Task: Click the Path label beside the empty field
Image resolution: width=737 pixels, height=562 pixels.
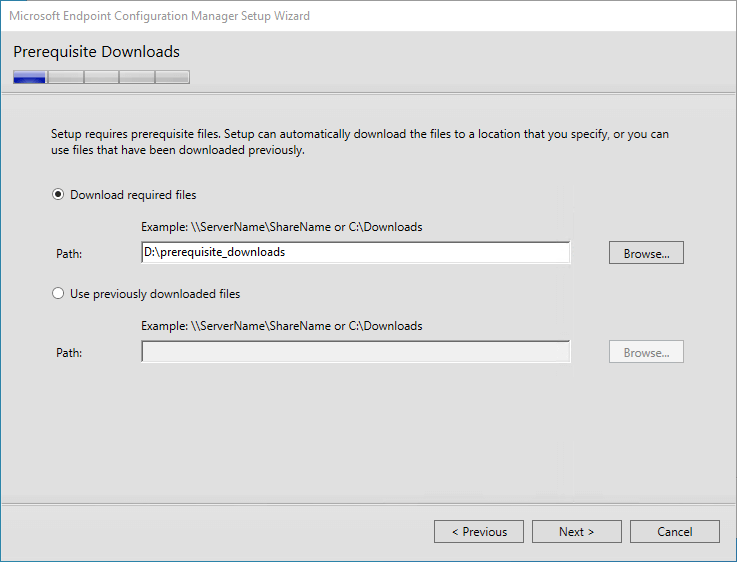Action: (69, 352)
